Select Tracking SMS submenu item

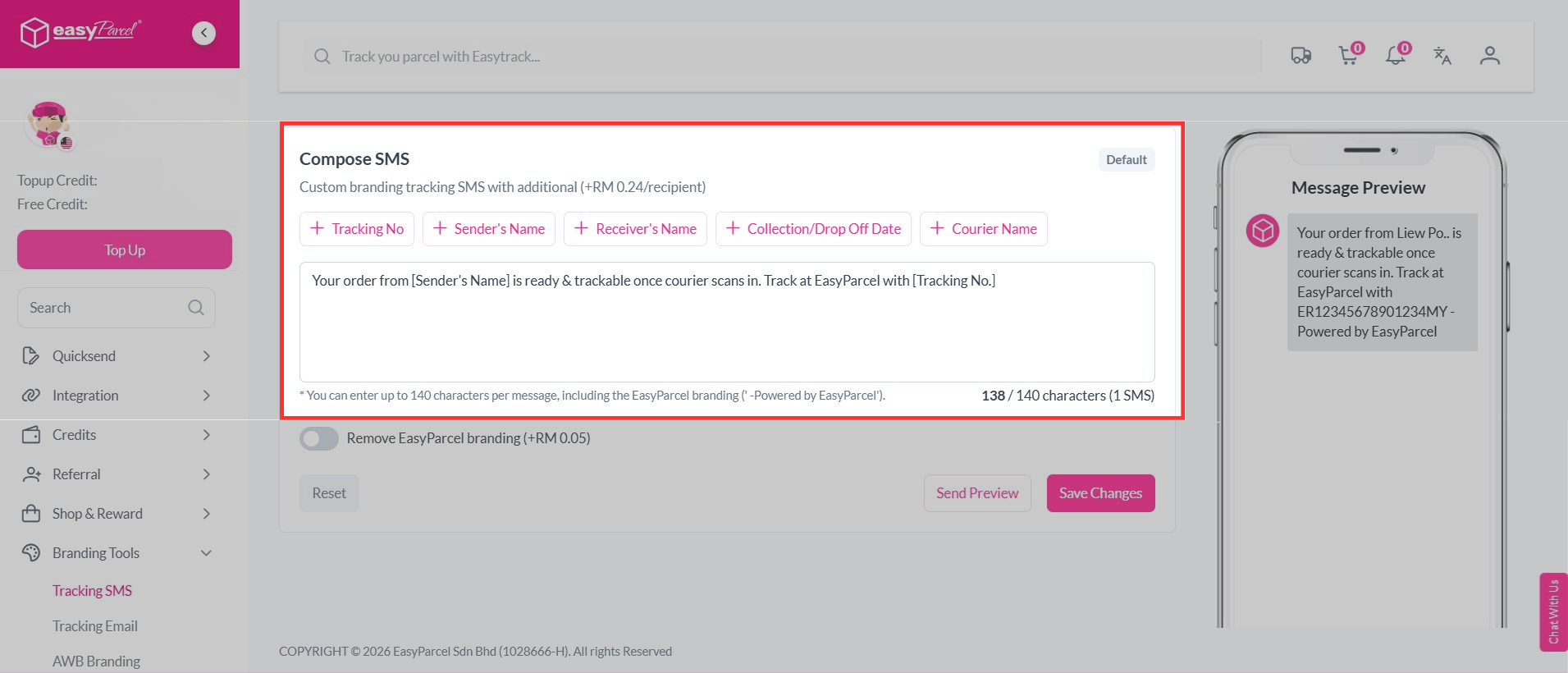[x=92, y=591]
